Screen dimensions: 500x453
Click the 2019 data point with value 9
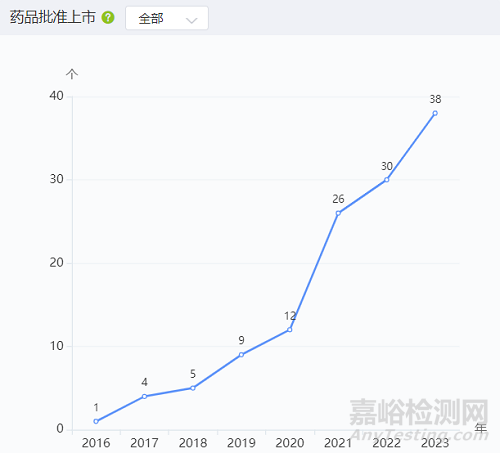pos(241,355)
